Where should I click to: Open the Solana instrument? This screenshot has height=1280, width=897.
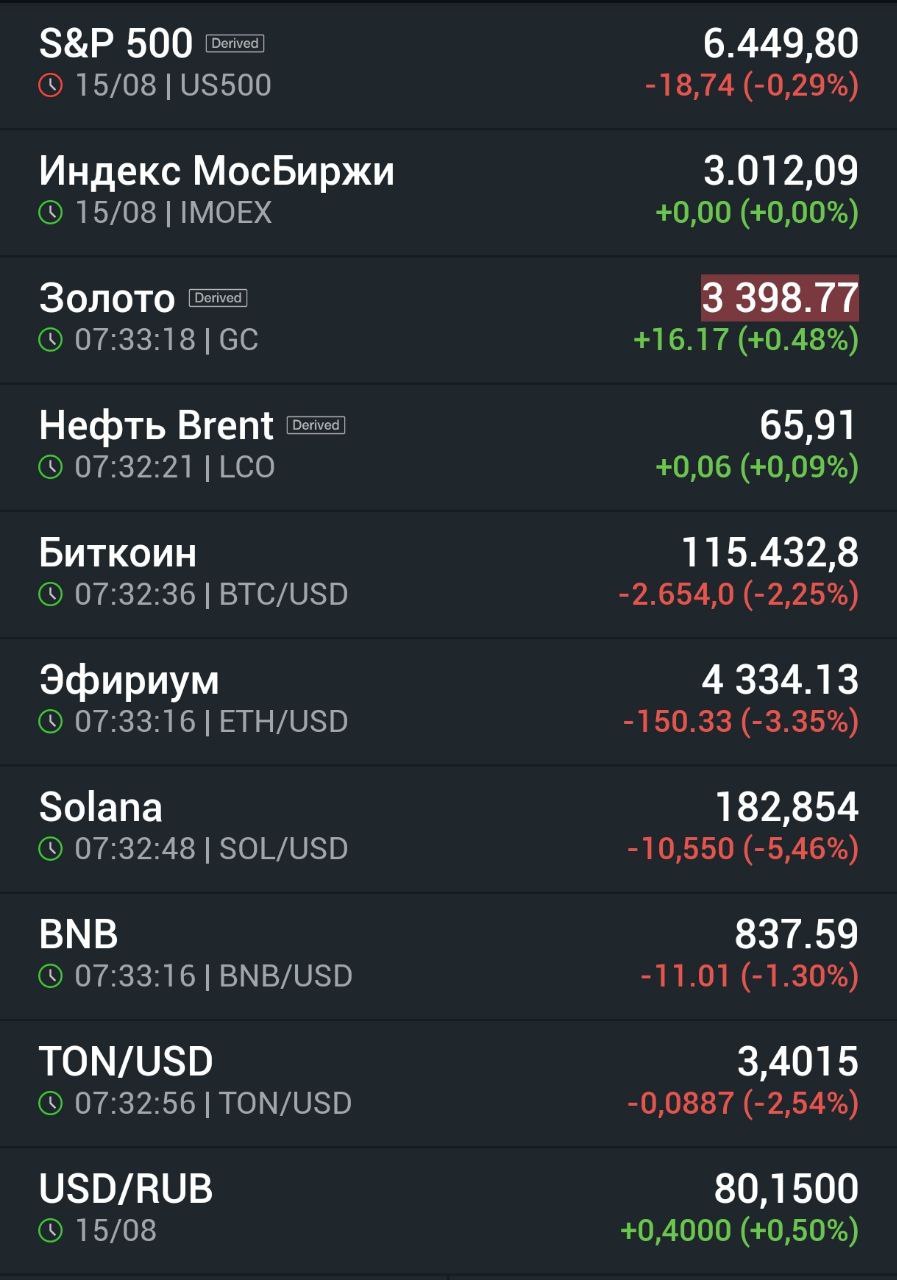(448, 829)
